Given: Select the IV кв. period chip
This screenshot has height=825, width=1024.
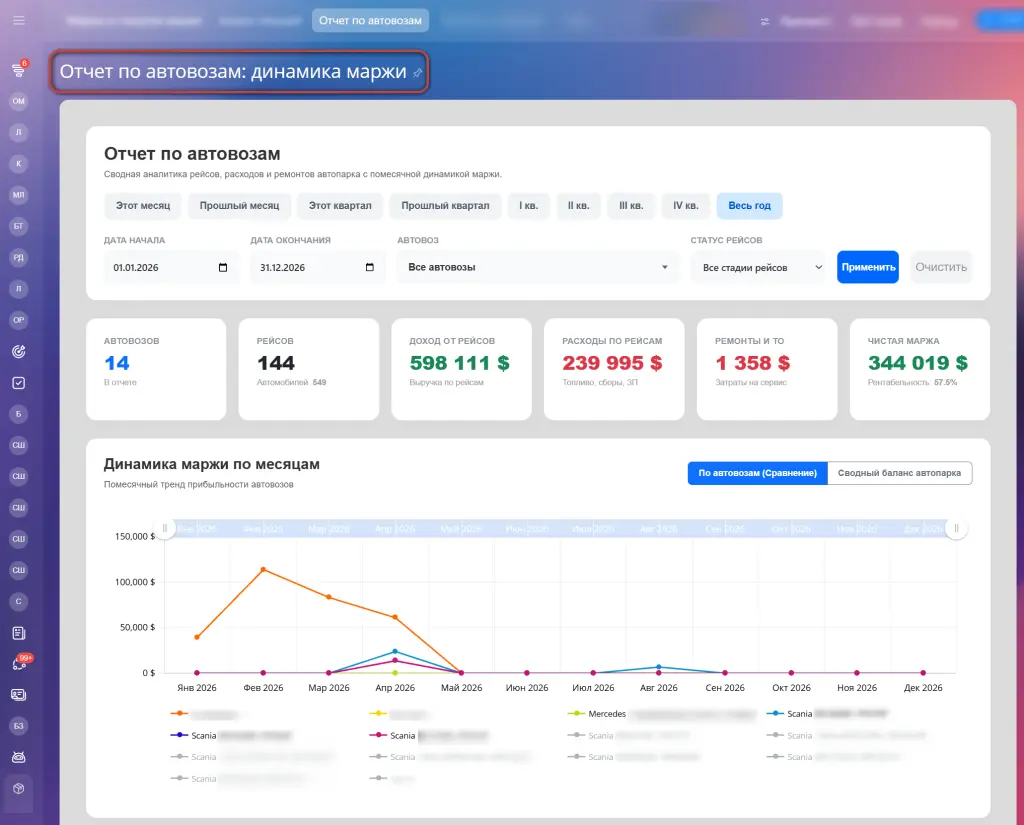Looking at the screenshot, I should click(x=686, y=206).
